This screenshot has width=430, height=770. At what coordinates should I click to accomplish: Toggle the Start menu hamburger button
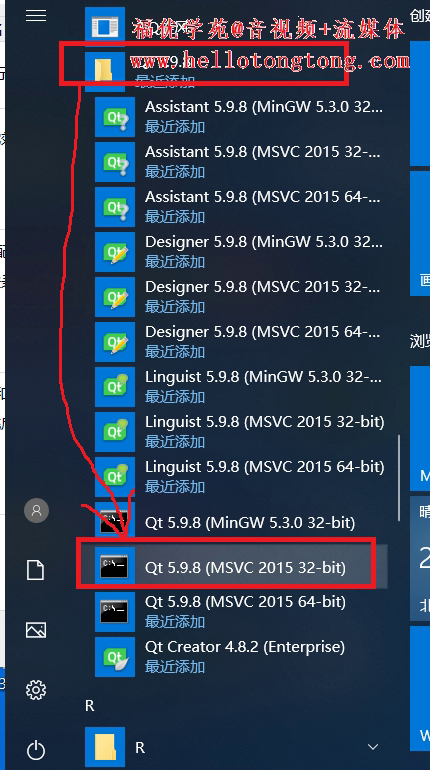point(36,16)
